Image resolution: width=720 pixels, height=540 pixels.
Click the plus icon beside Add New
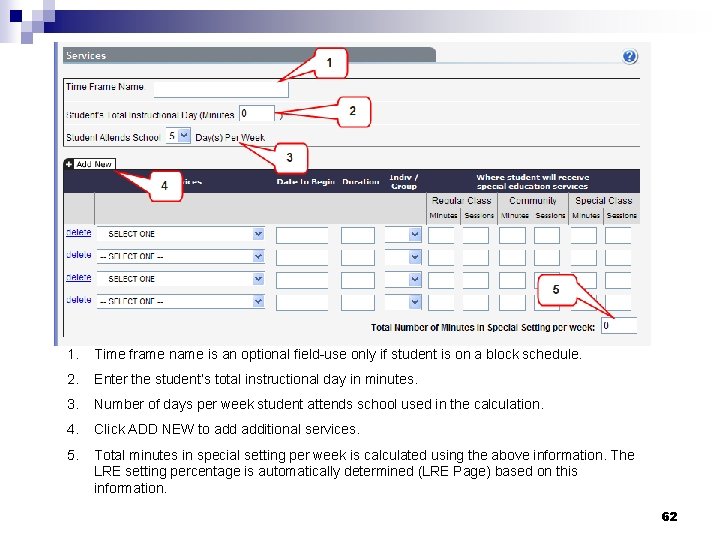coord(69,164)
